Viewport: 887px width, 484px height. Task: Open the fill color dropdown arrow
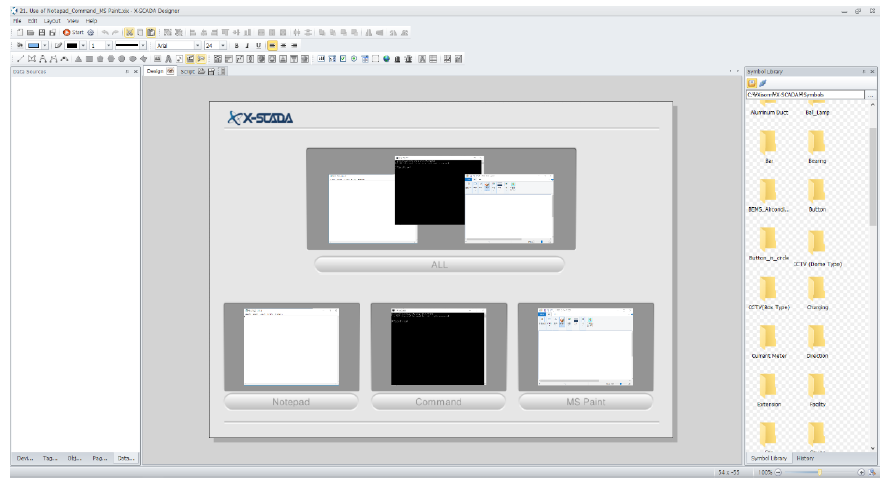[45, 46]
